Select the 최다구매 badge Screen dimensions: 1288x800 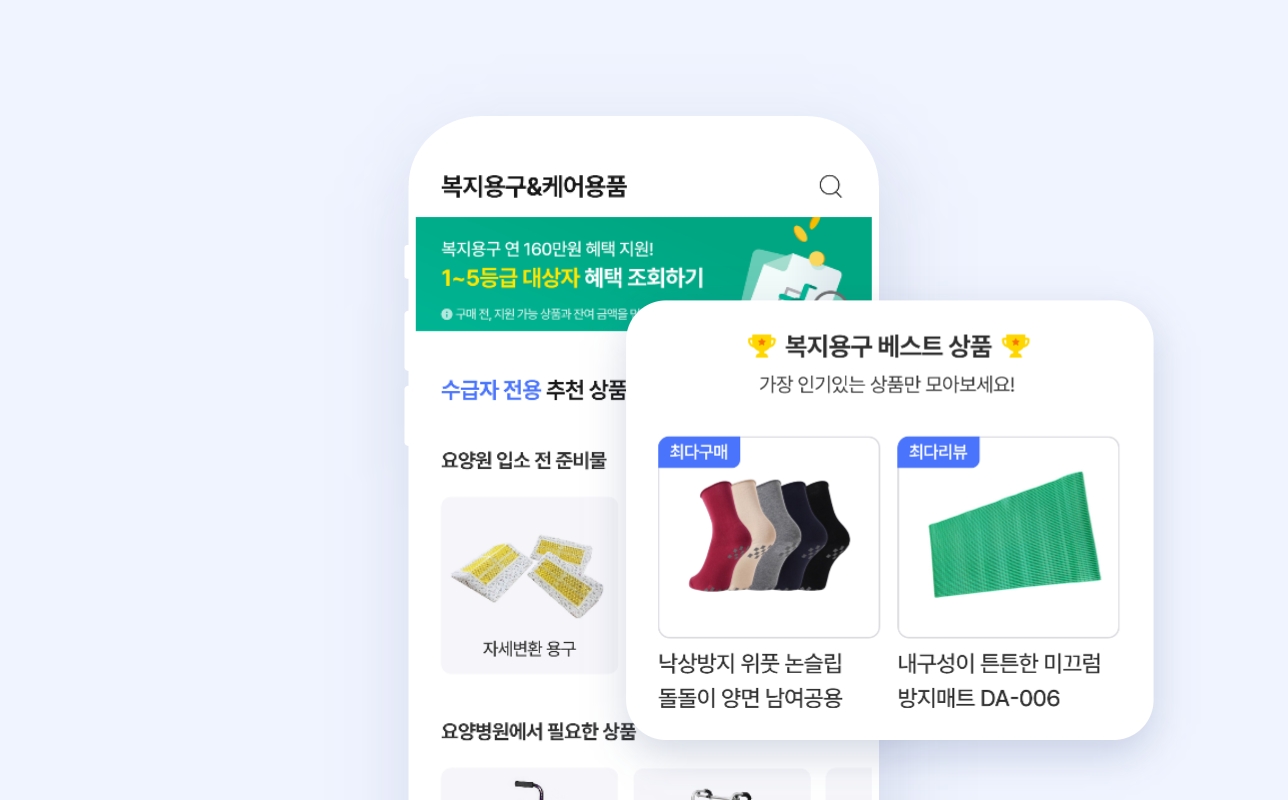coord(699,452)
